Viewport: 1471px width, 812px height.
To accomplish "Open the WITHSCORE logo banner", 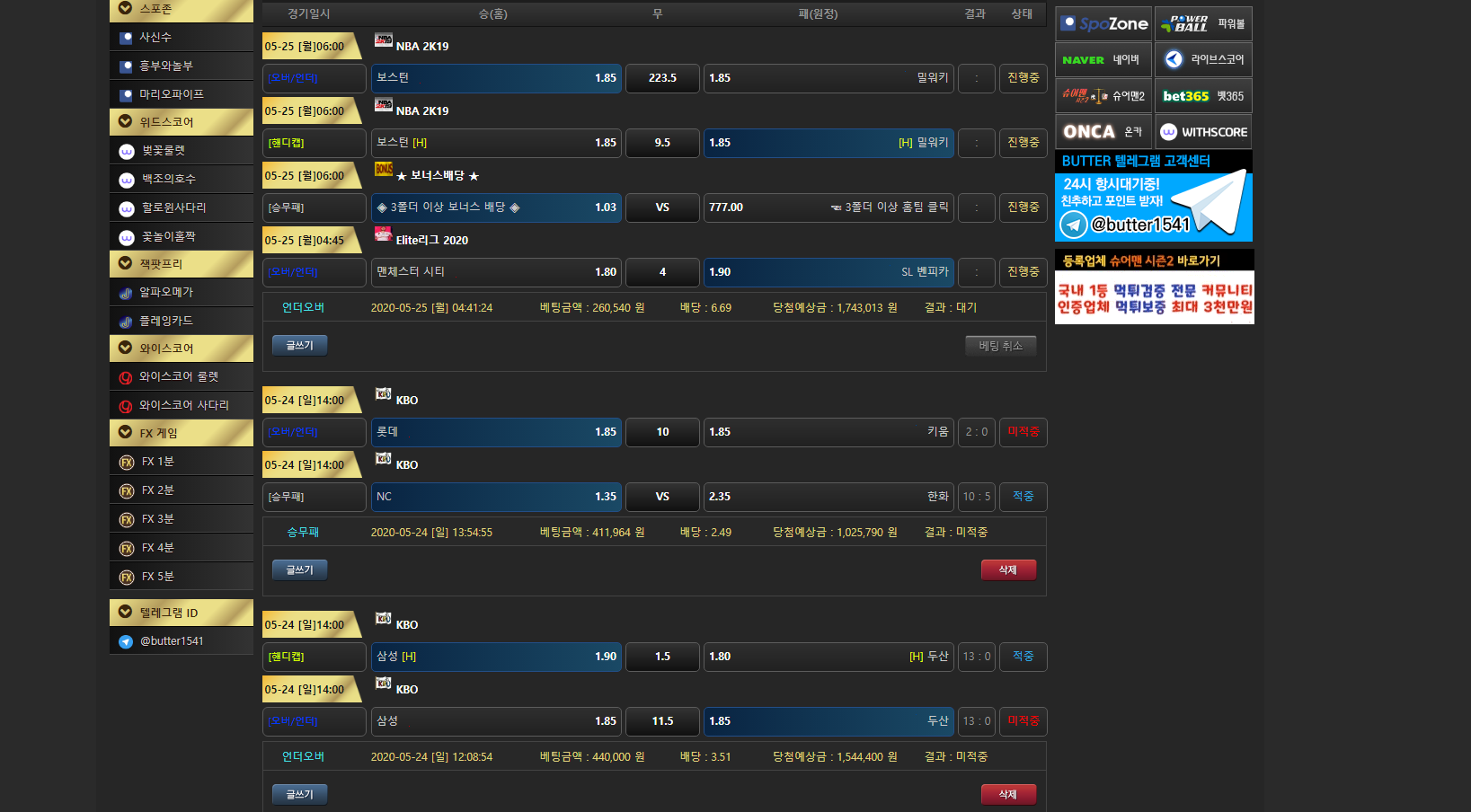I will point(1202,132).
